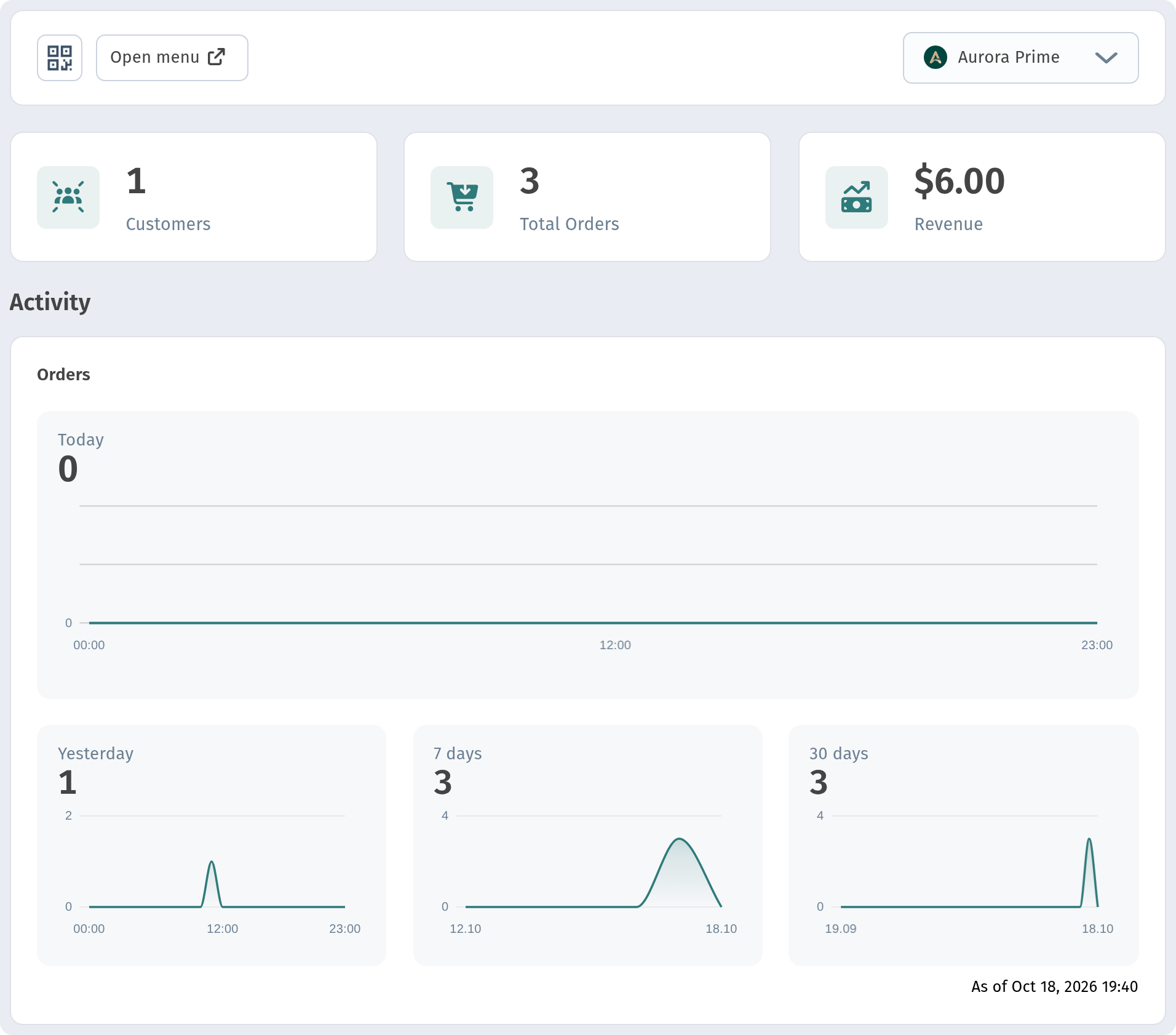Select the Customers label
Viewport: 1176px width, 1035px height.
169,224
